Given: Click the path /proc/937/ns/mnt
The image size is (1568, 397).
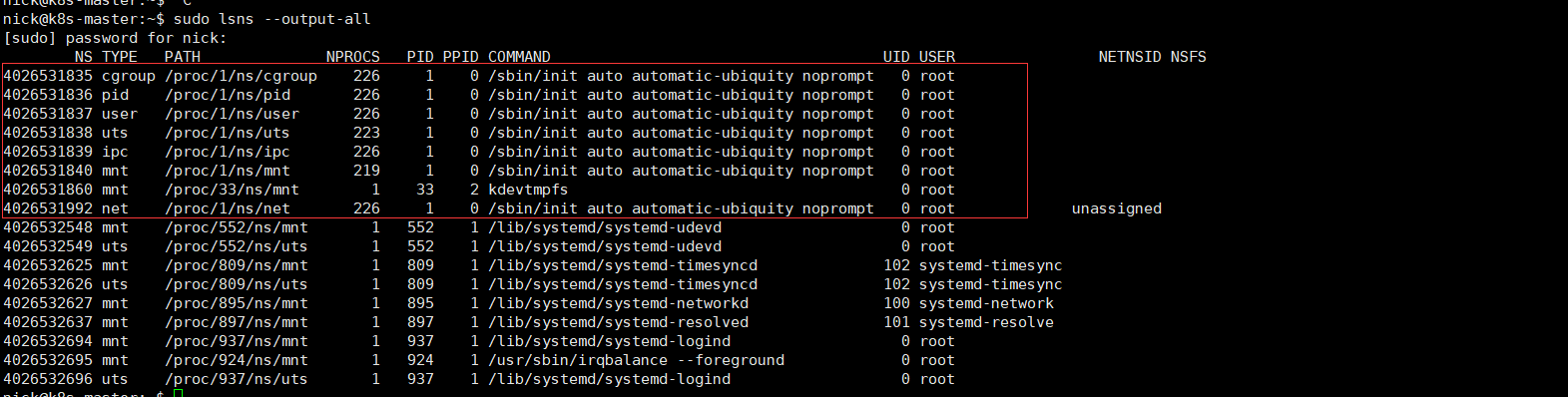Looking at the screenshot, I should point(237,341).
